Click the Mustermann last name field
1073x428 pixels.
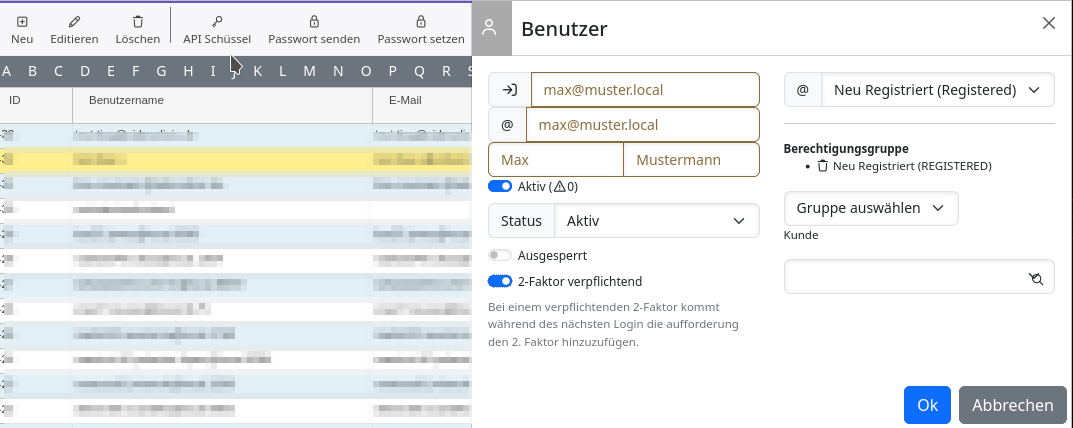[691, 160]
